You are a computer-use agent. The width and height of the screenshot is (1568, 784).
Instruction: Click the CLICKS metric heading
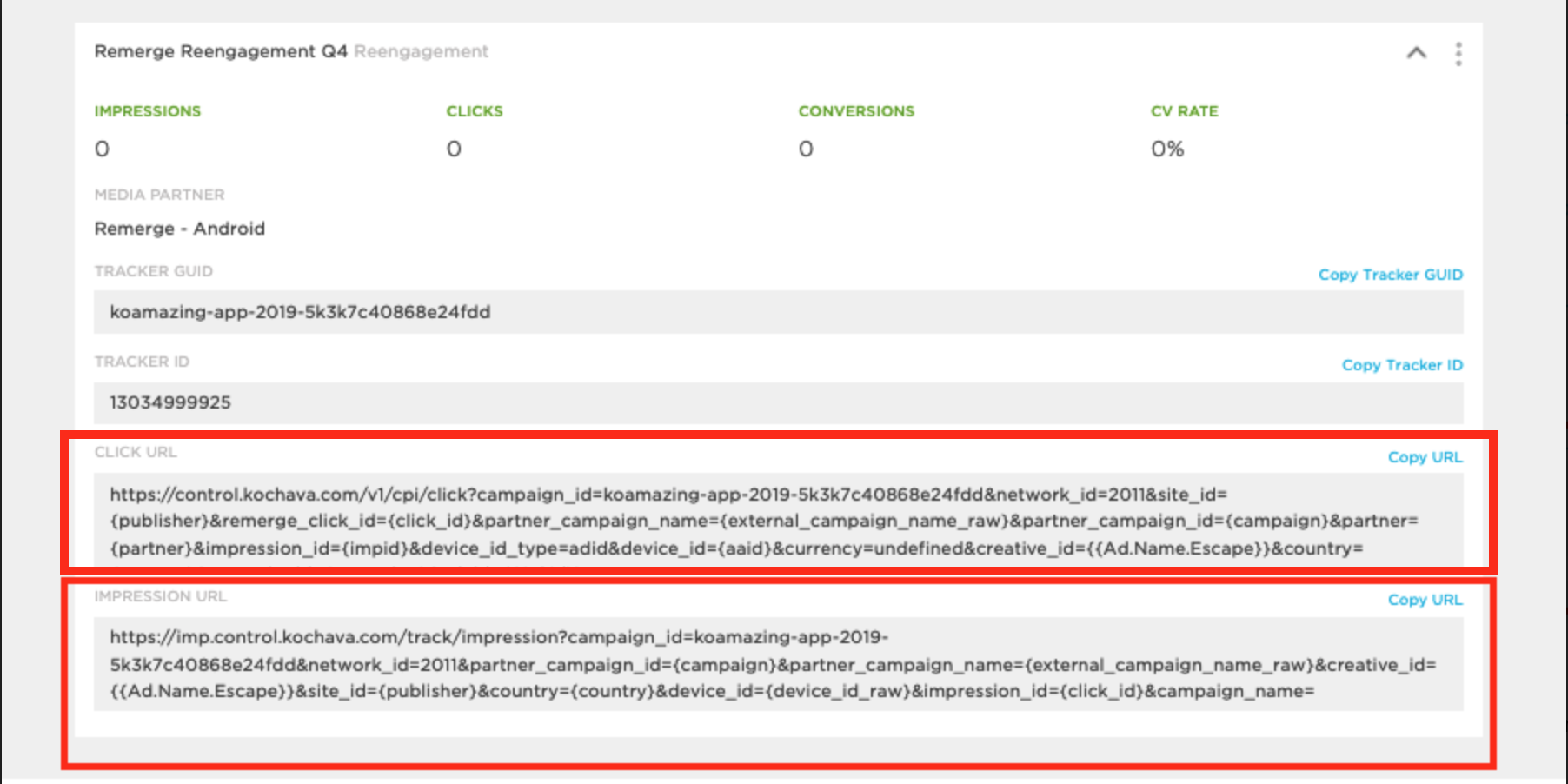(475, 111)
